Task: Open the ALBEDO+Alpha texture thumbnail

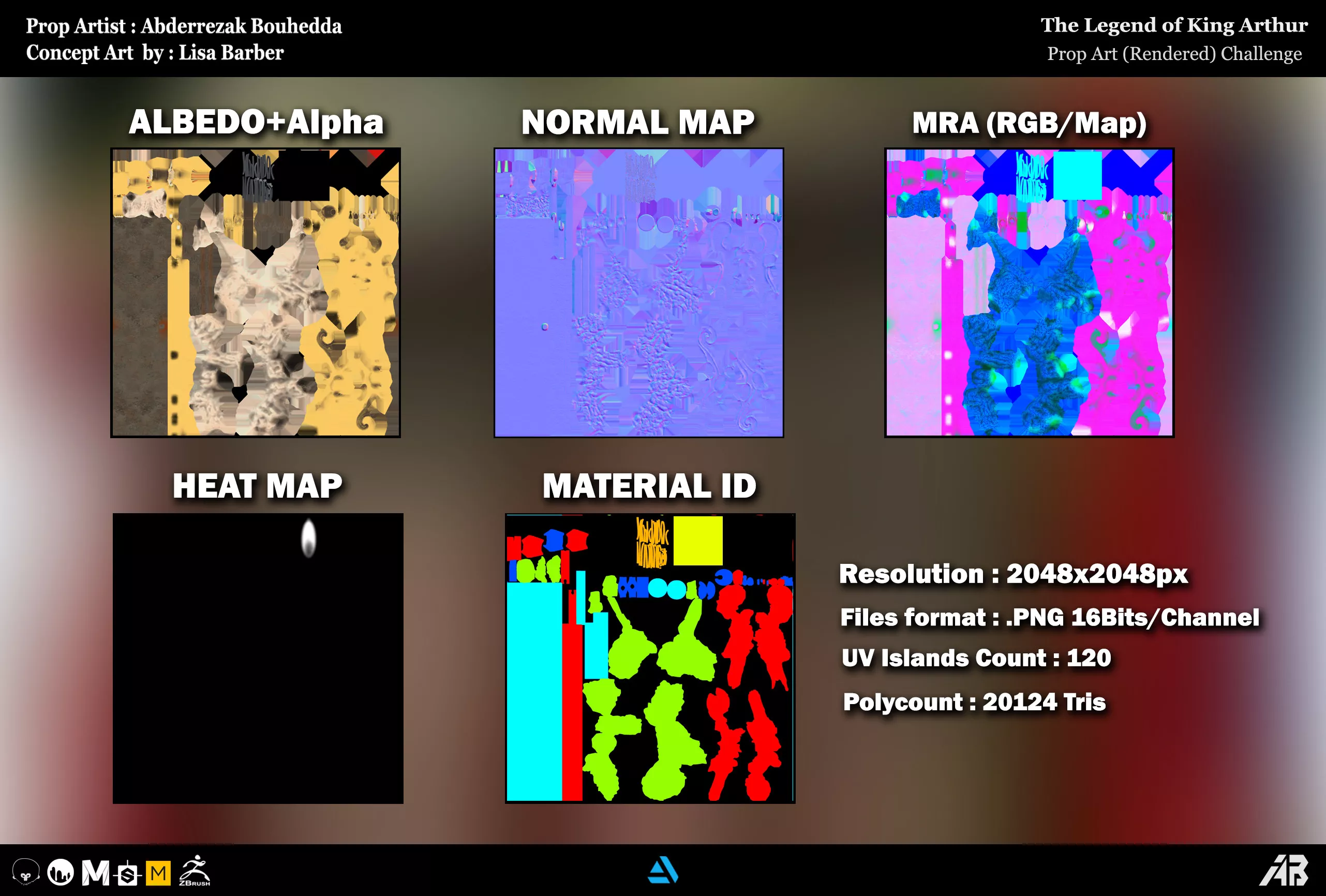Action: (256, 293)
